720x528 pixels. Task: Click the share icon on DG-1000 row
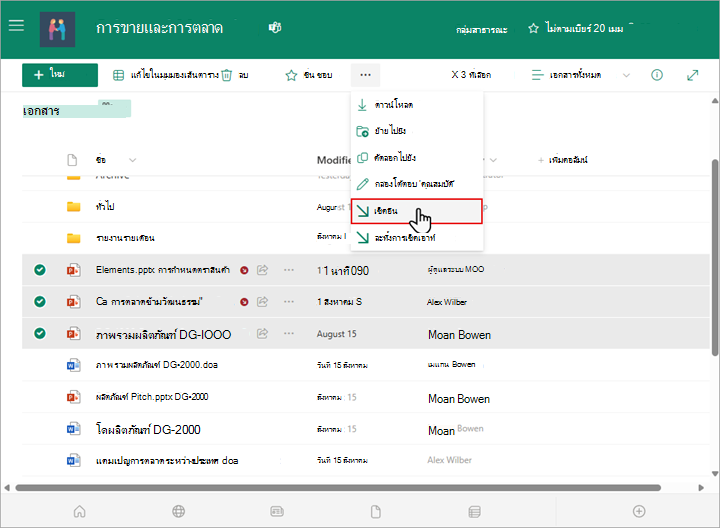point(262,333)
